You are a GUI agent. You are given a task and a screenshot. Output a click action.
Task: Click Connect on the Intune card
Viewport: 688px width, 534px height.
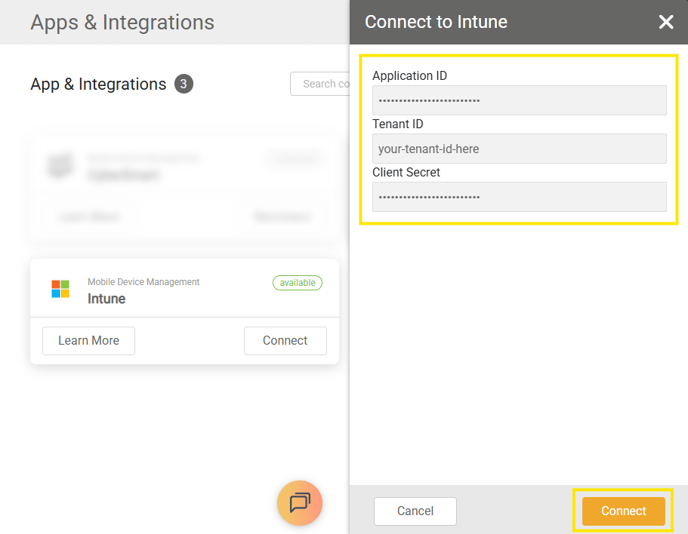point(285,340)
